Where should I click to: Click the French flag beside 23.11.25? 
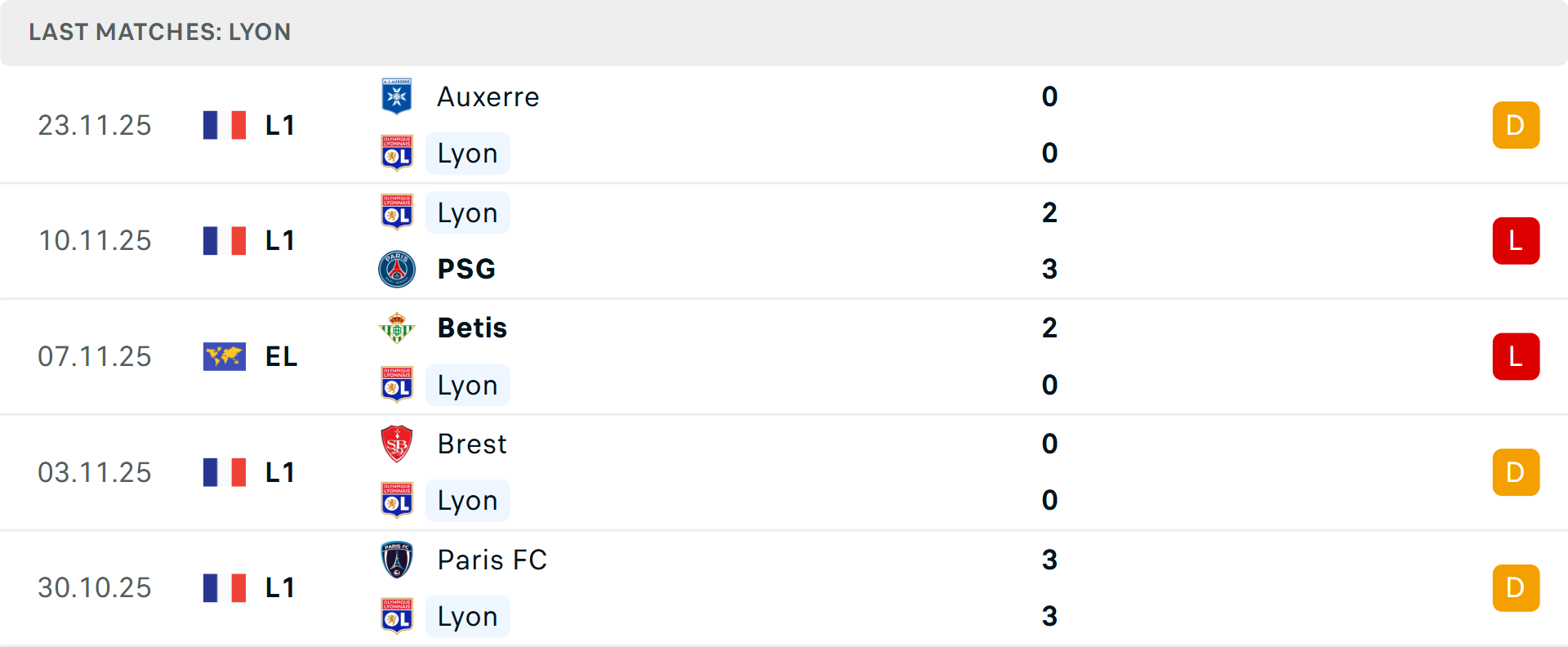(x=225, y=125)
